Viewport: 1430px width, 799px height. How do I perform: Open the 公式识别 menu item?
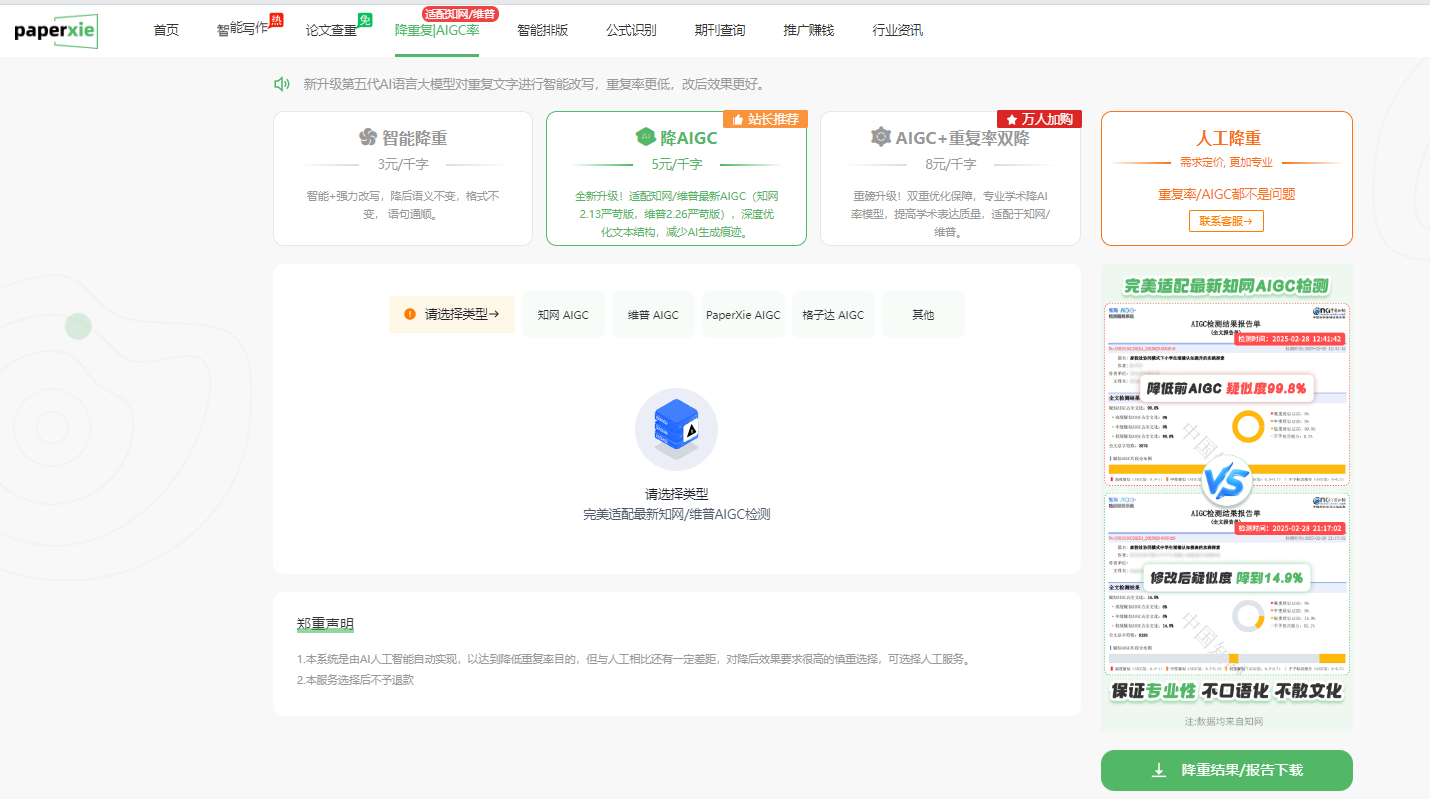[631, 30]
